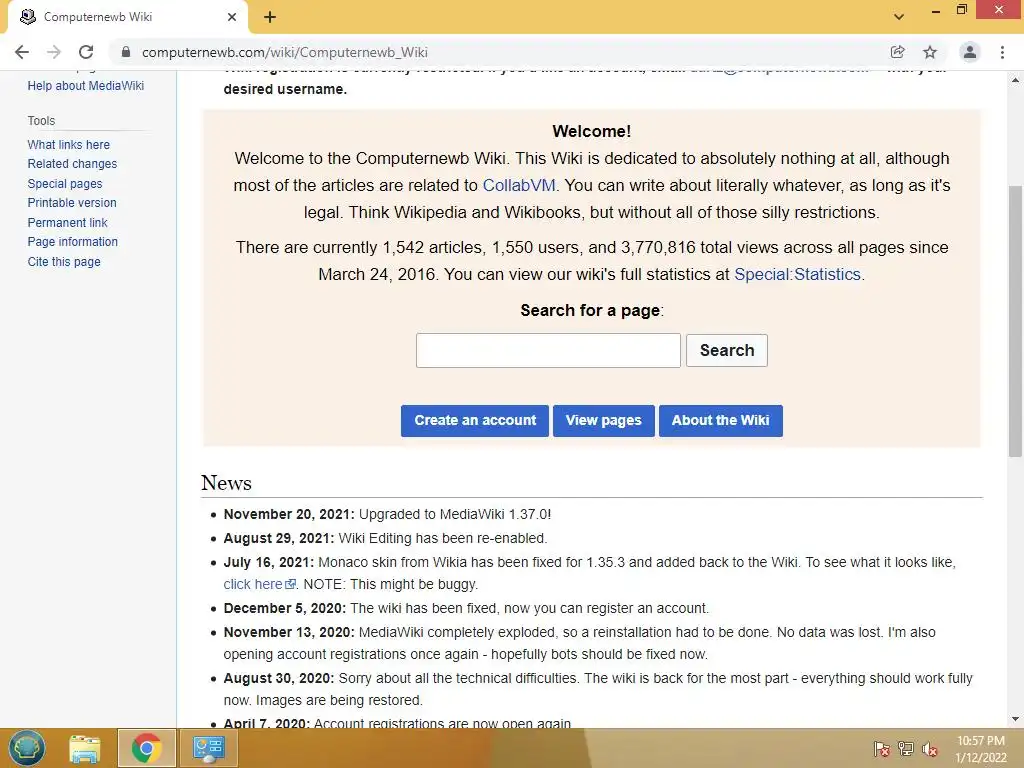Follow the 'click here' Monaco skin link
Screen dimensions: 1024x768
click(x=259, y=584)
